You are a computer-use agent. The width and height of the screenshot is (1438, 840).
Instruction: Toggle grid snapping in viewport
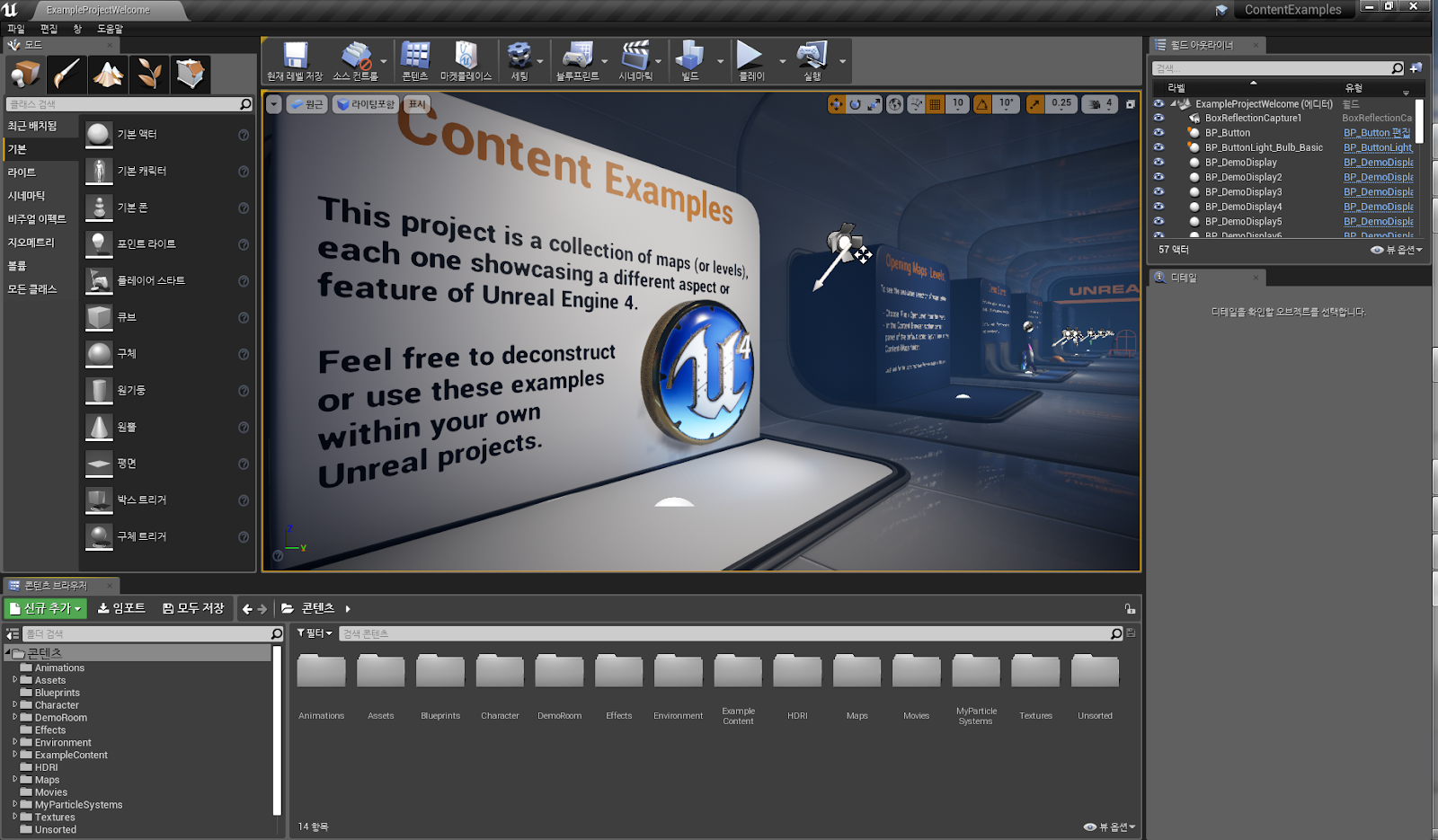(936, 104)
